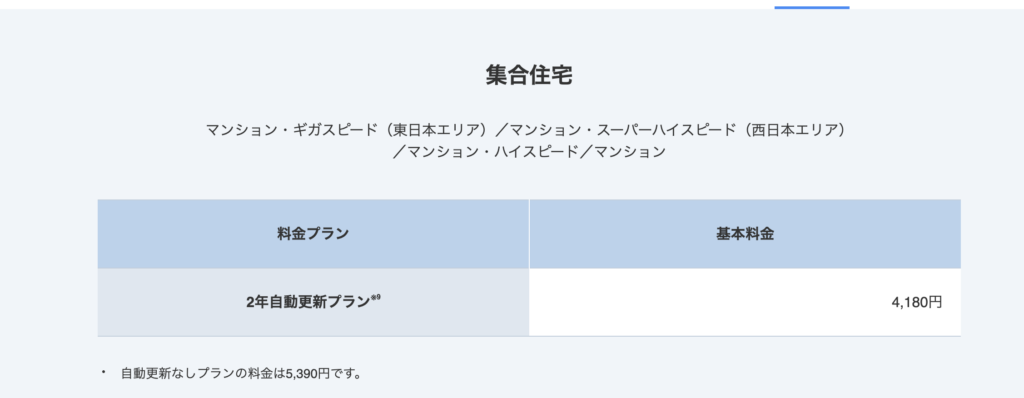Click the 4,180円 price value

tap(916, 303)
